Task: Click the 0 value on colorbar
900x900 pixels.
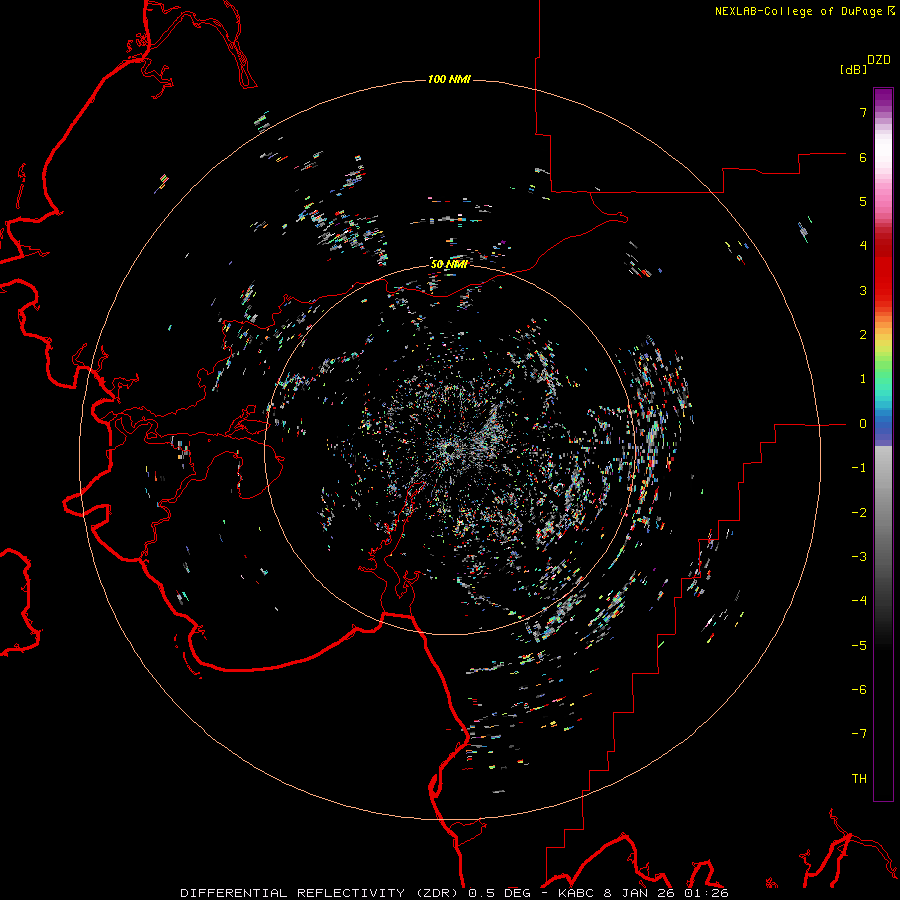Action: (863, 424)
